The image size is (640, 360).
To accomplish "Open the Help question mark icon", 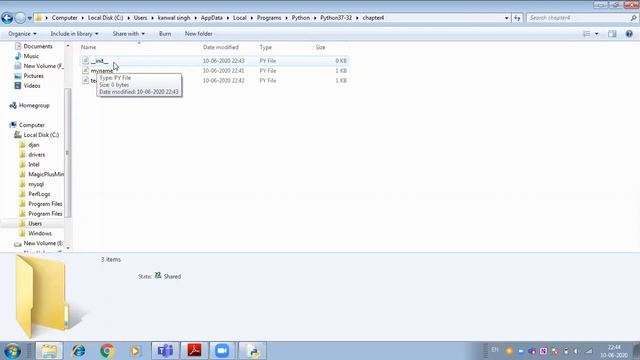I will [x=629, y=34].
